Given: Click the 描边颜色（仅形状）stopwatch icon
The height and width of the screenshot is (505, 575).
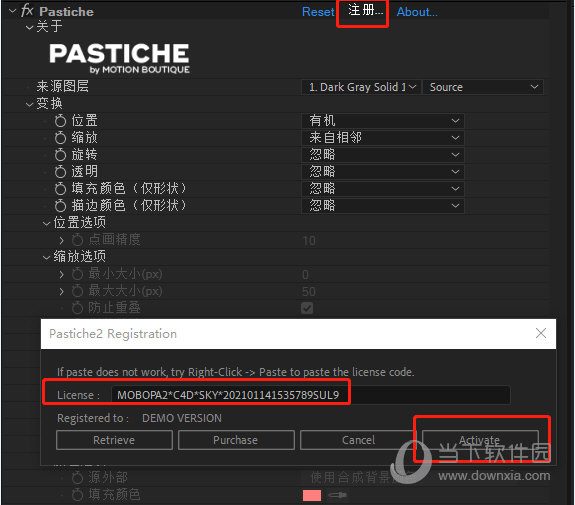Looking at the screenshot, I should pyautogui.click(x=61, y=205).
